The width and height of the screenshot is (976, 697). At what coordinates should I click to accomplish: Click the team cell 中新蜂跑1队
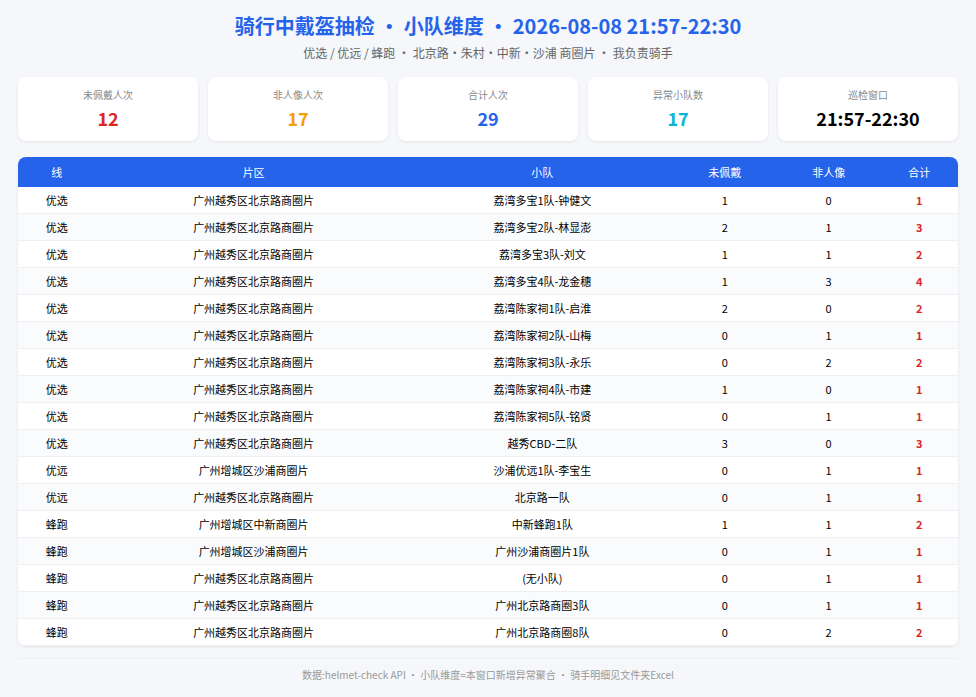tap(542, 525)
